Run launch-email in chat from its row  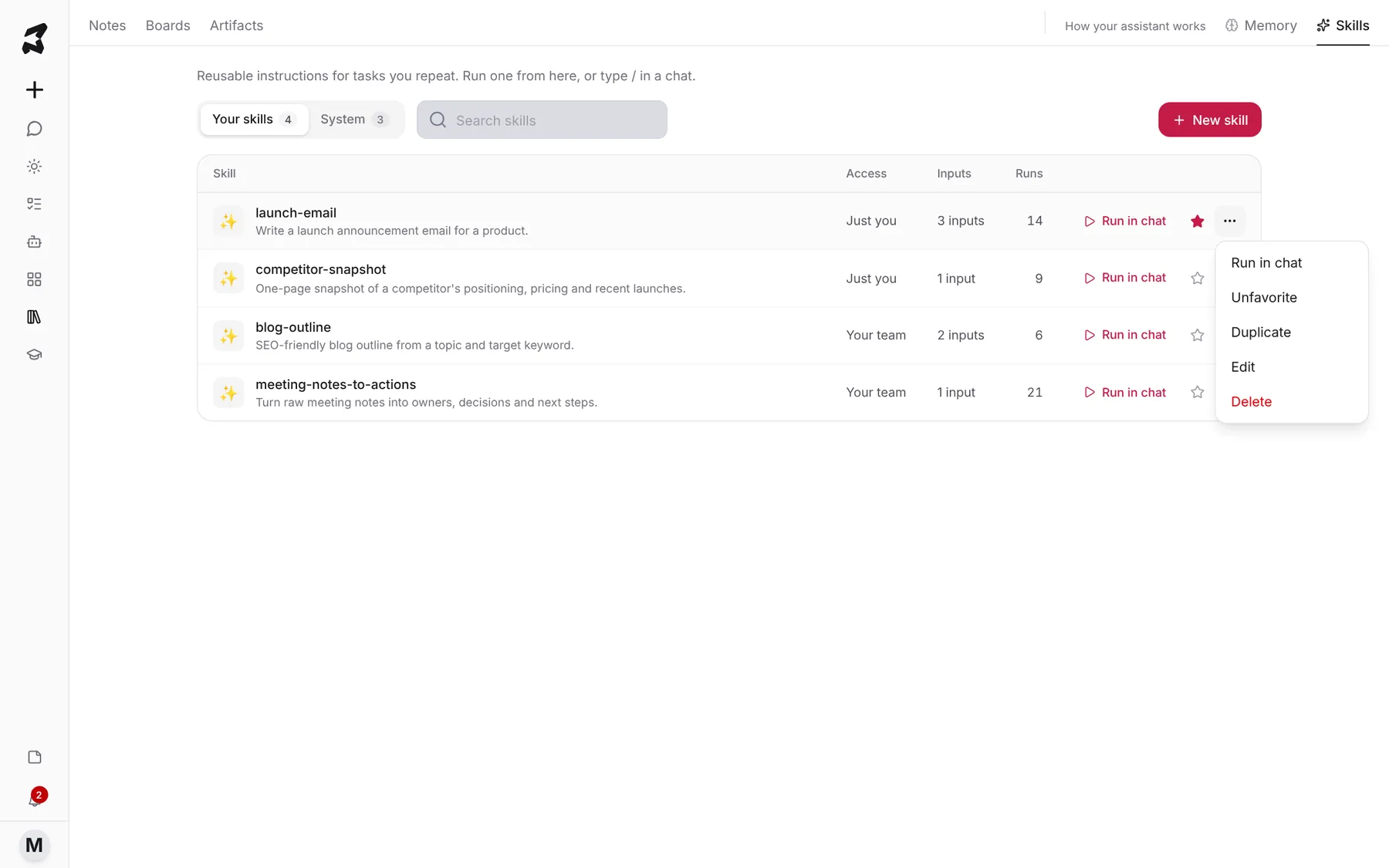coord(1125,221)
